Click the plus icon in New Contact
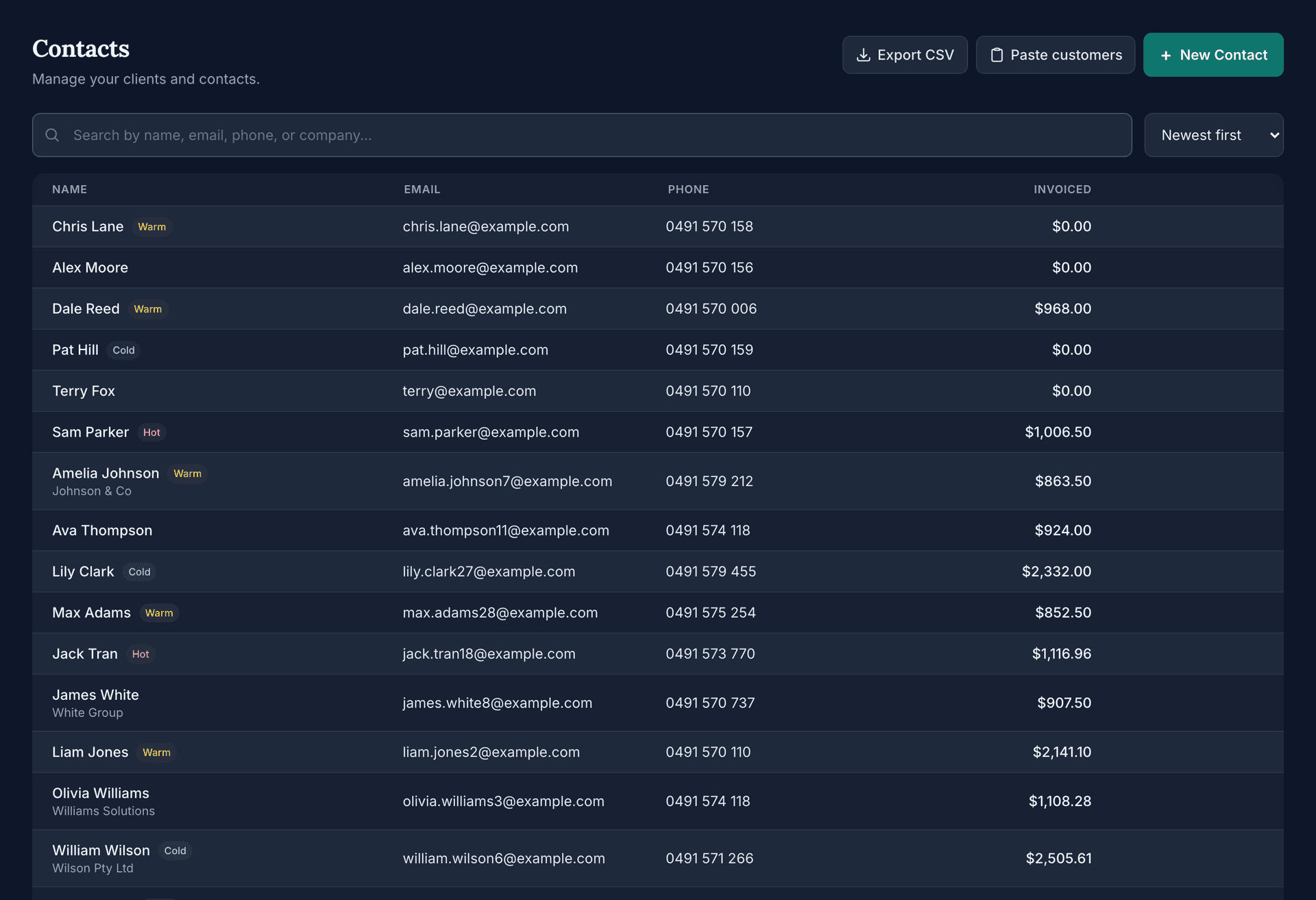The width and height of the screenshot is (1316, 900). pyautogui.click(x=1166, y=55)
